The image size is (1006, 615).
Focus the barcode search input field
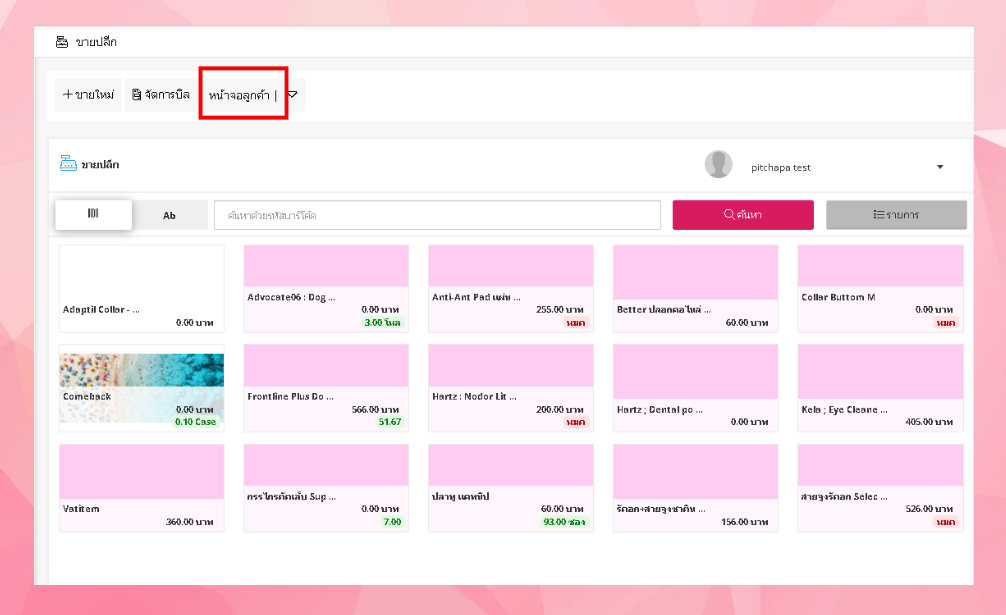point(437,215)
